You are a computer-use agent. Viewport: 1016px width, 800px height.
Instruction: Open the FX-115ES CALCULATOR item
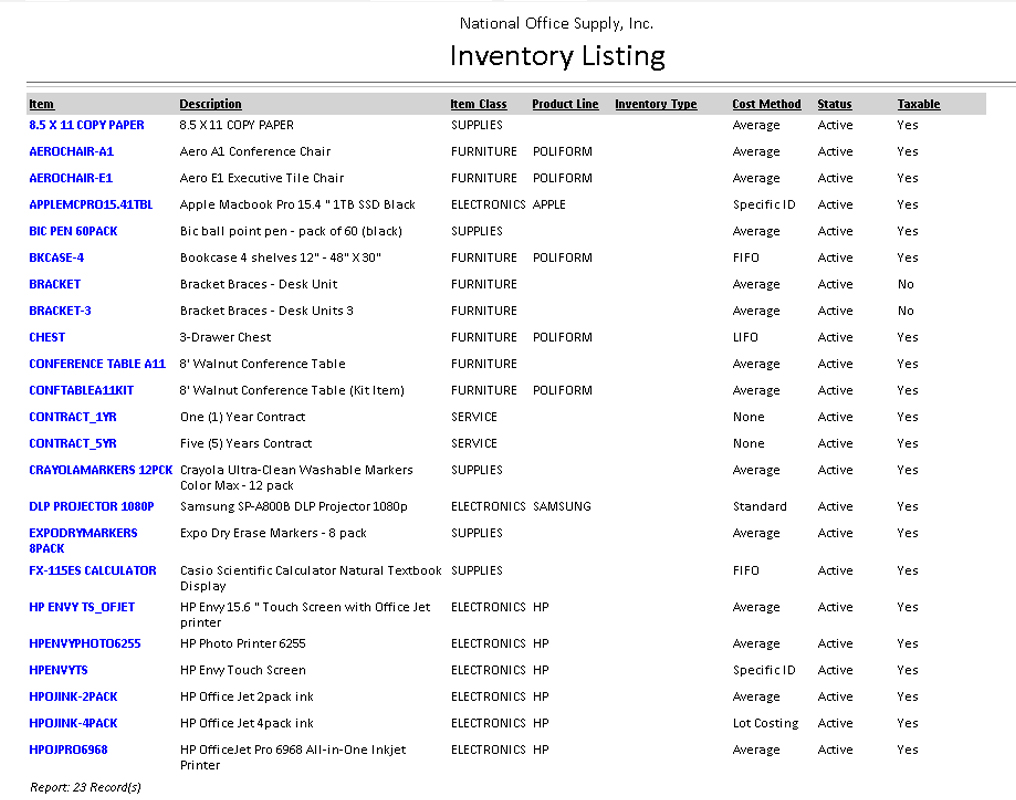pyautogui.click(x=93, y=571)
